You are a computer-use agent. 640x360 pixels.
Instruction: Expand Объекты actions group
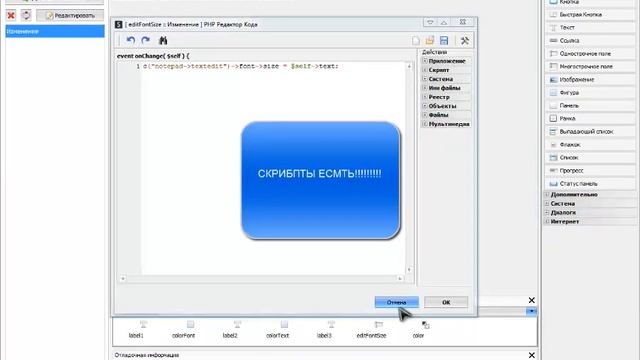(424, 106)
